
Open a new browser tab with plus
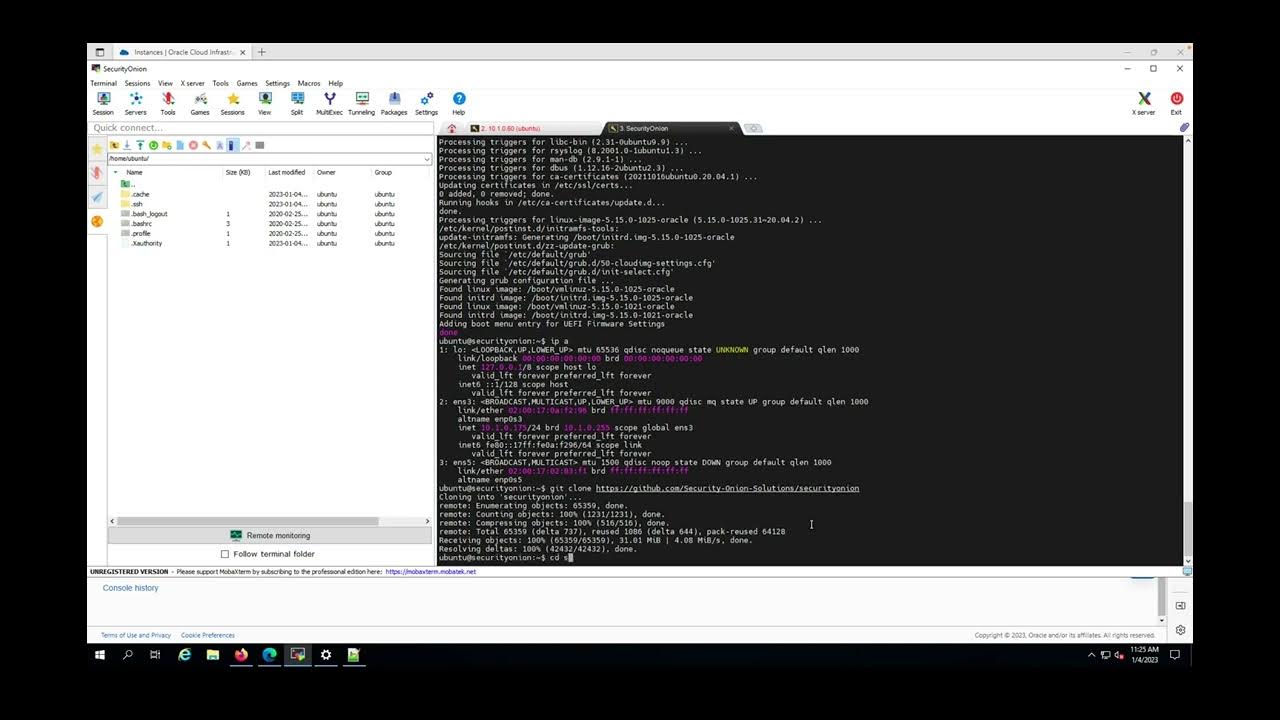coord(262,52)
